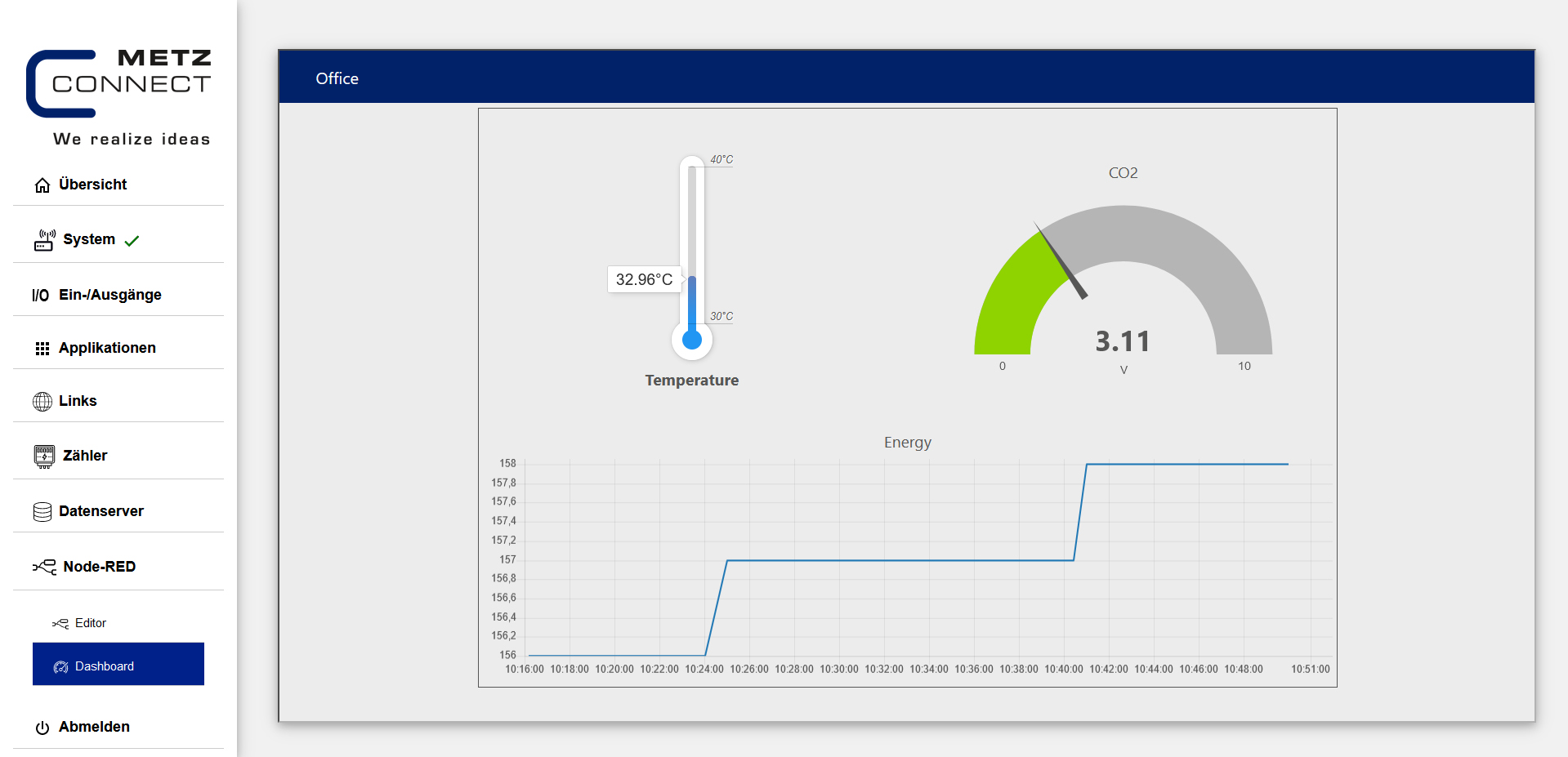Click the System router icon
Screen dimensions: 1568x757
click(x=44, y=240)
